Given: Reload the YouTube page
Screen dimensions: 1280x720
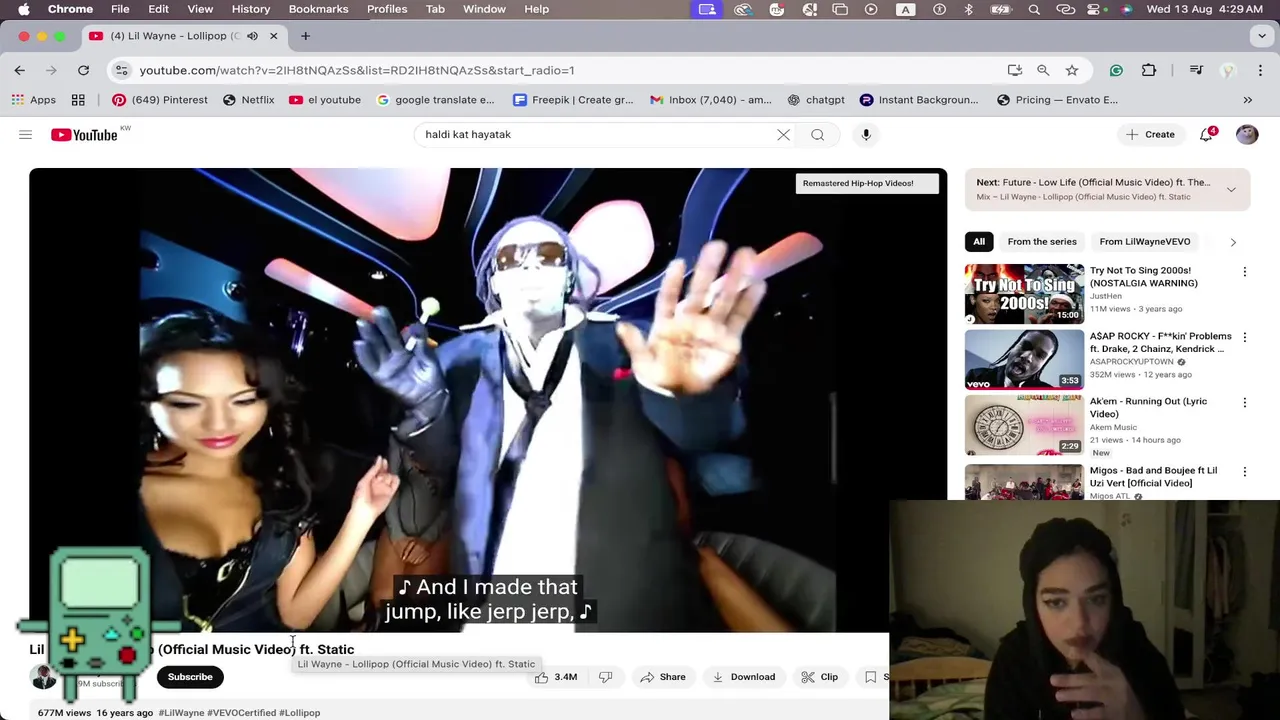Looking at the screenshot, I should [x=83, y=70].
